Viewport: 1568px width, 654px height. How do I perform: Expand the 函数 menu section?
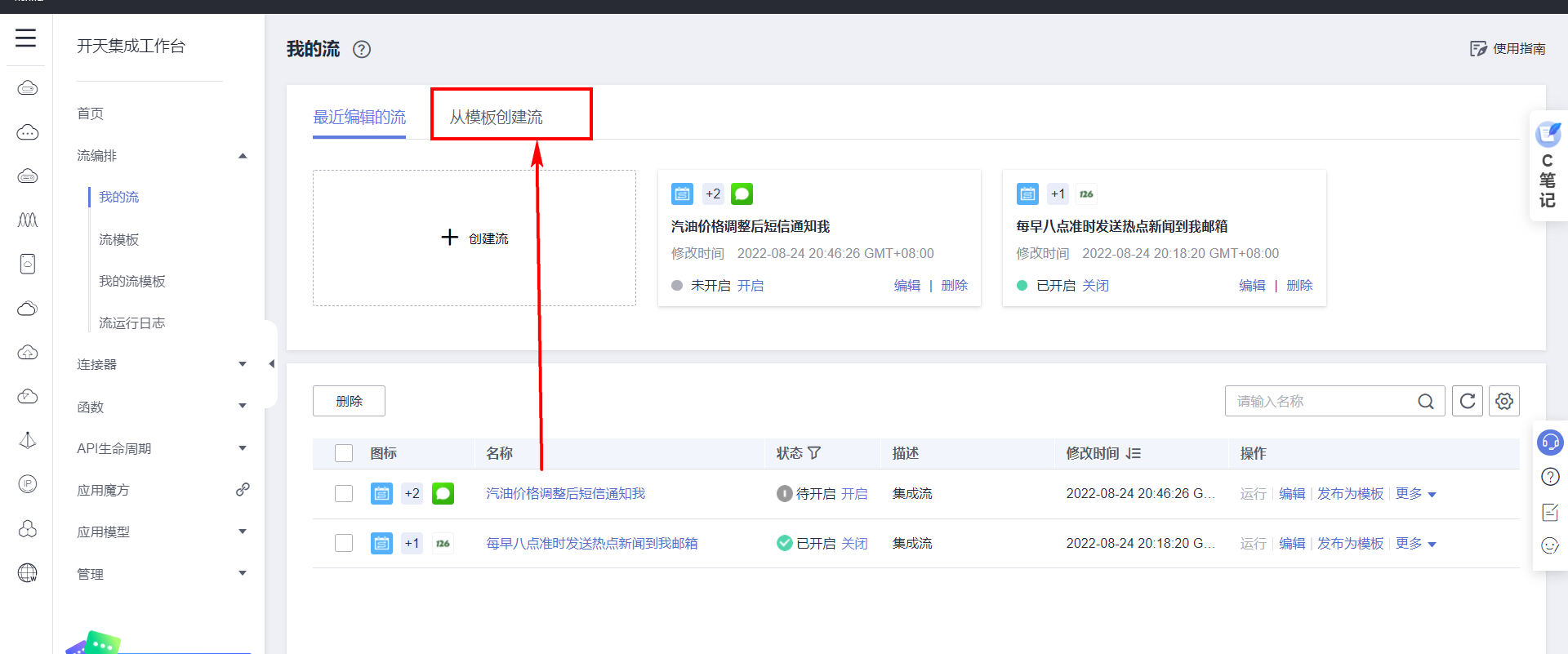[243, 406]
